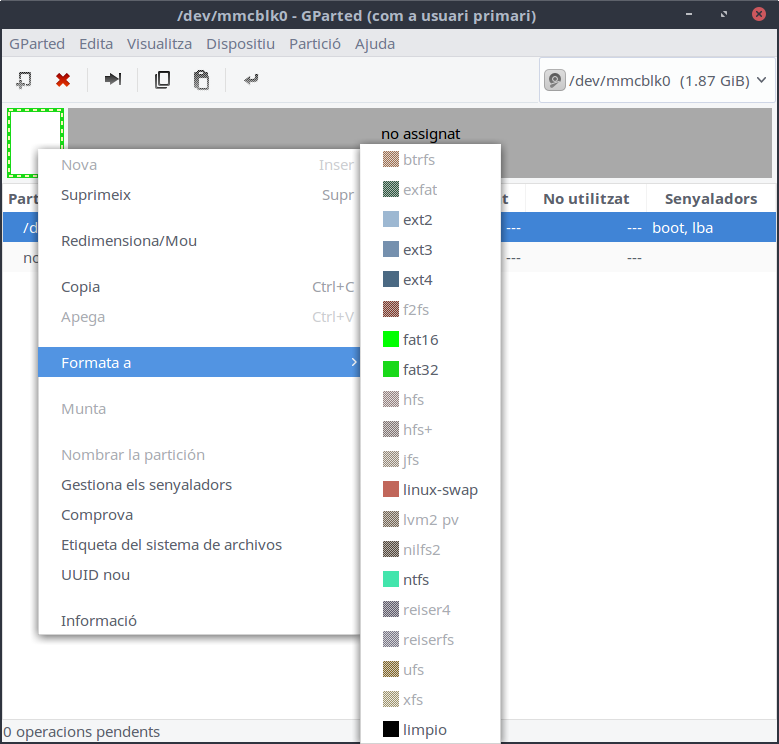Open the Dispositiu menu
The width and height of the screenshot is (779, 744).
tap(240, 44)
